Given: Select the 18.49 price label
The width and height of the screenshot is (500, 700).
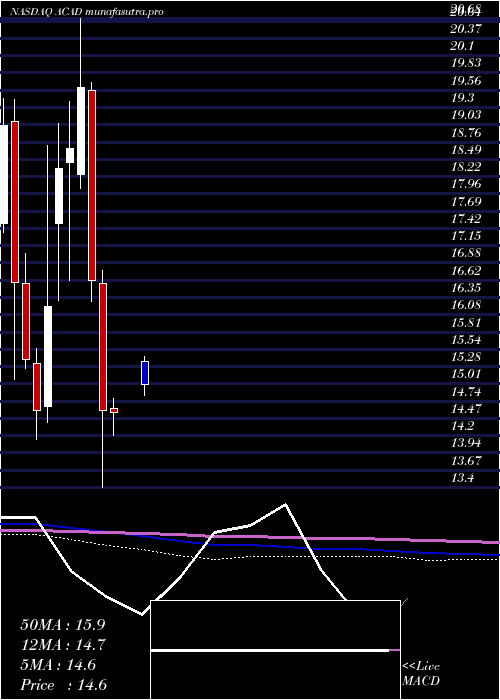Looking at the screenshot, I should (x=467, y=150).
